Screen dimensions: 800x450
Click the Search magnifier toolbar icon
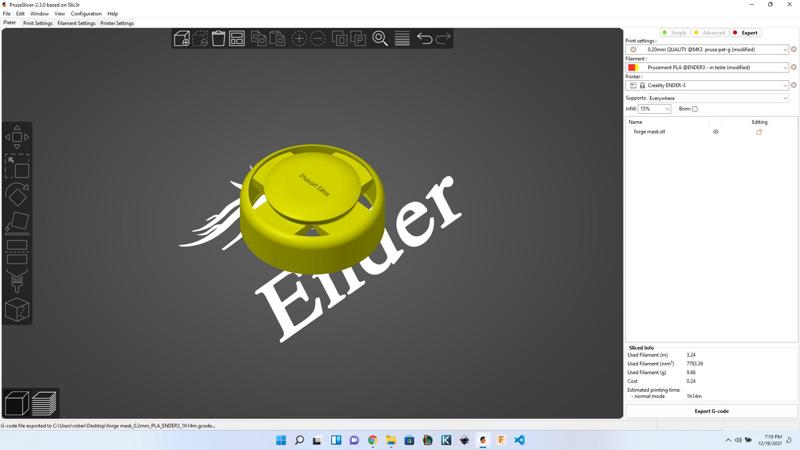pyautogui.click(x=380, y=38)
